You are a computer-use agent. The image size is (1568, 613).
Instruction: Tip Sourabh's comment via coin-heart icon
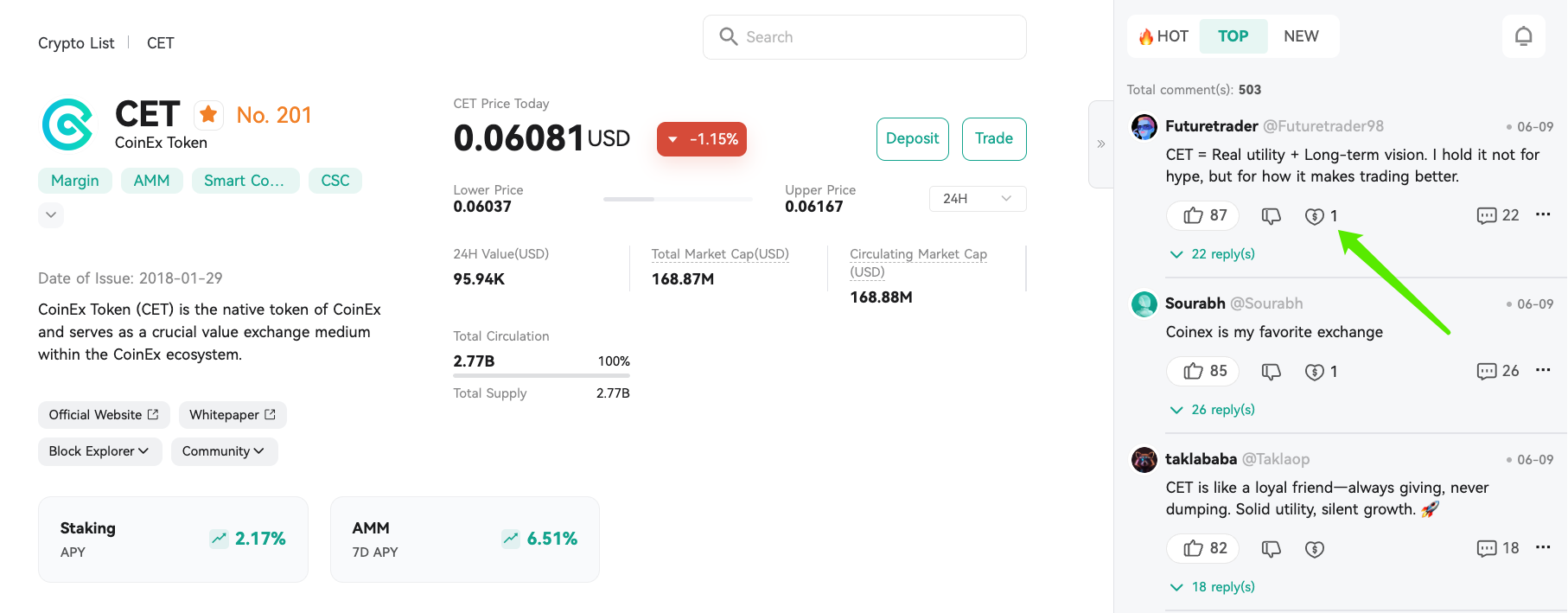tap(1315, 371)
